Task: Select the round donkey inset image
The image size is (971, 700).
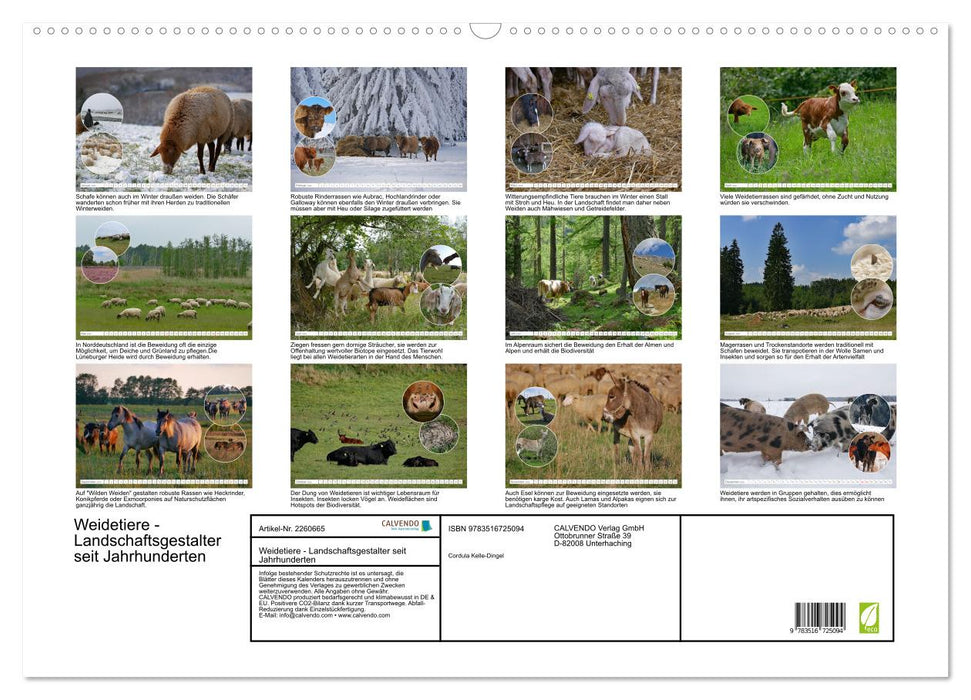Action: [535, 406]
